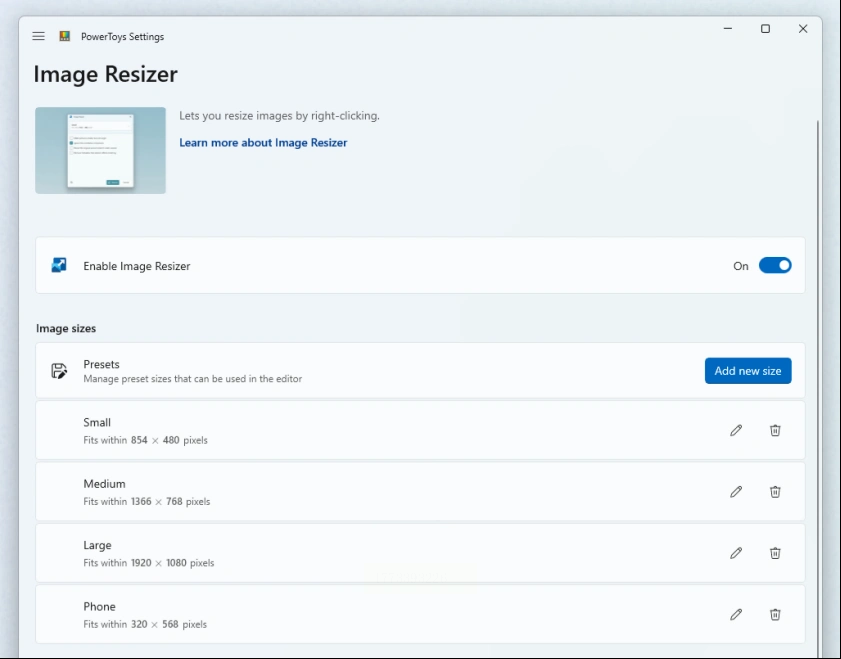Open the hamburger navigation menu
This screenshot has height=659, width=841.
click(38, 36)
